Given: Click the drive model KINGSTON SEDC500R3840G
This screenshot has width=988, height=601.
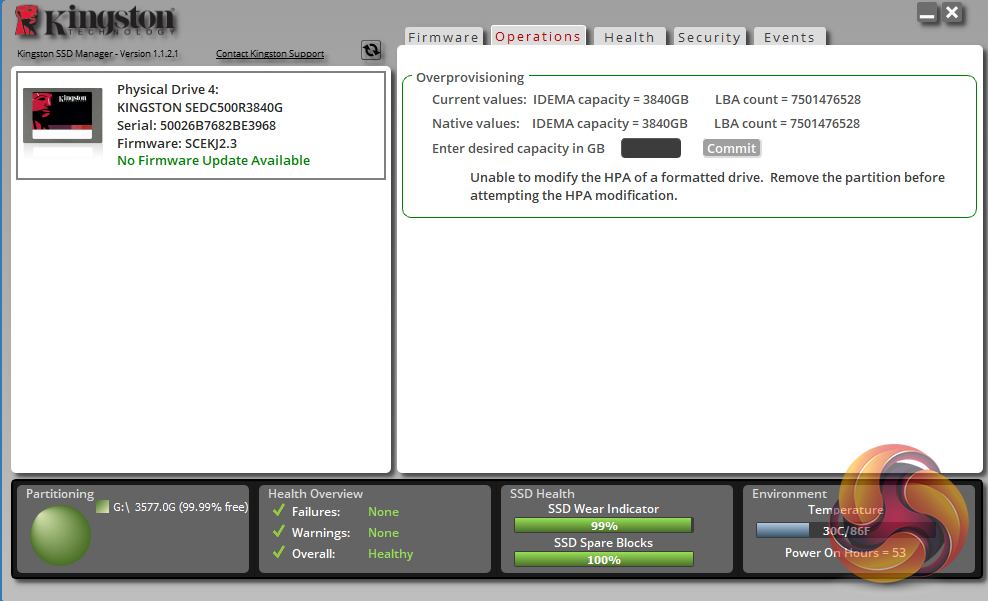Looking at the screenshot, I should tap(200, 107).
